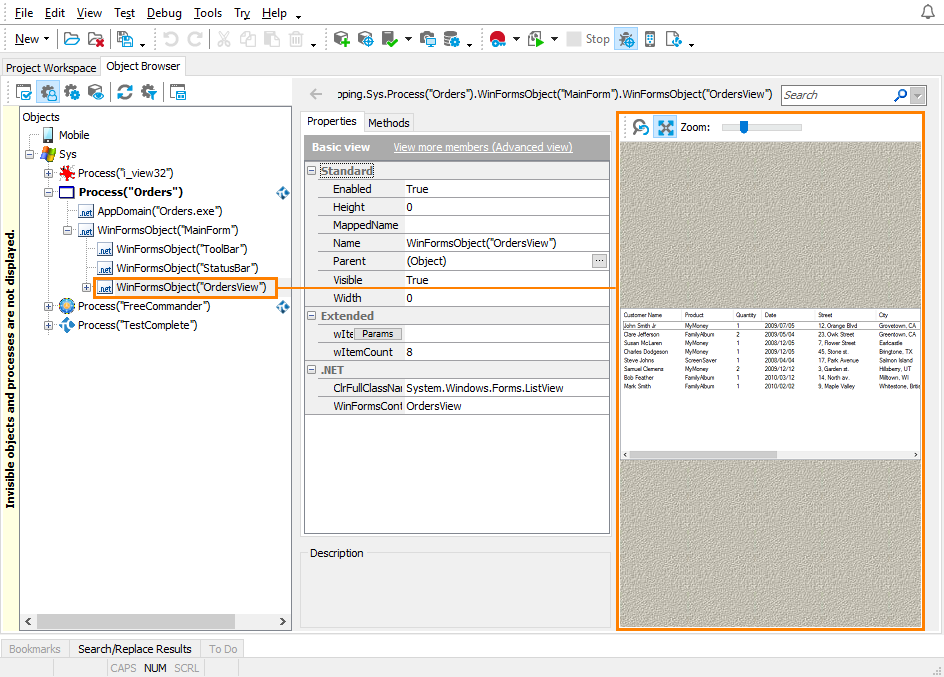944x677 pixels.
Task: Click the search magnifier icon
Action: [x=901, y=95]
